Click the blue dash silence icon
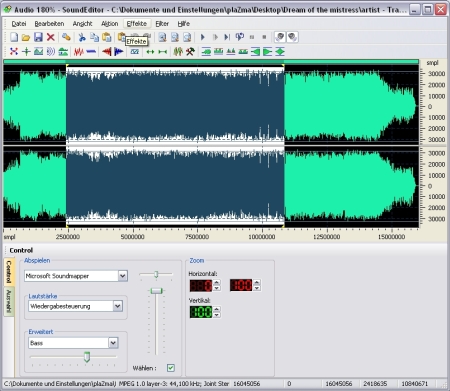 [91, 51]
